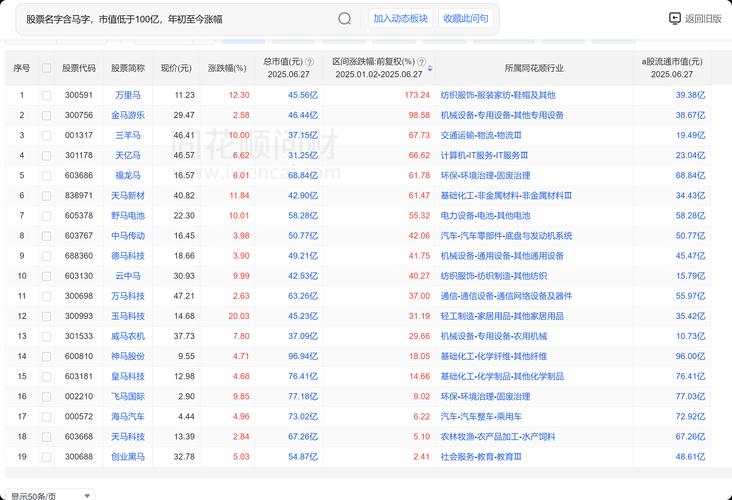Screen dimensions: 732x500
Task: Check the box for 野马电池 row
Action: [x=46, y=216]
